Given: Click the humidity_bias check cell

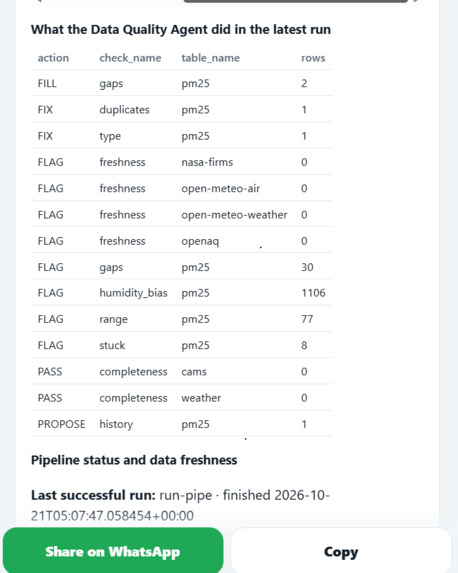Looking at the screenshot, I should [x=133, y=293].
